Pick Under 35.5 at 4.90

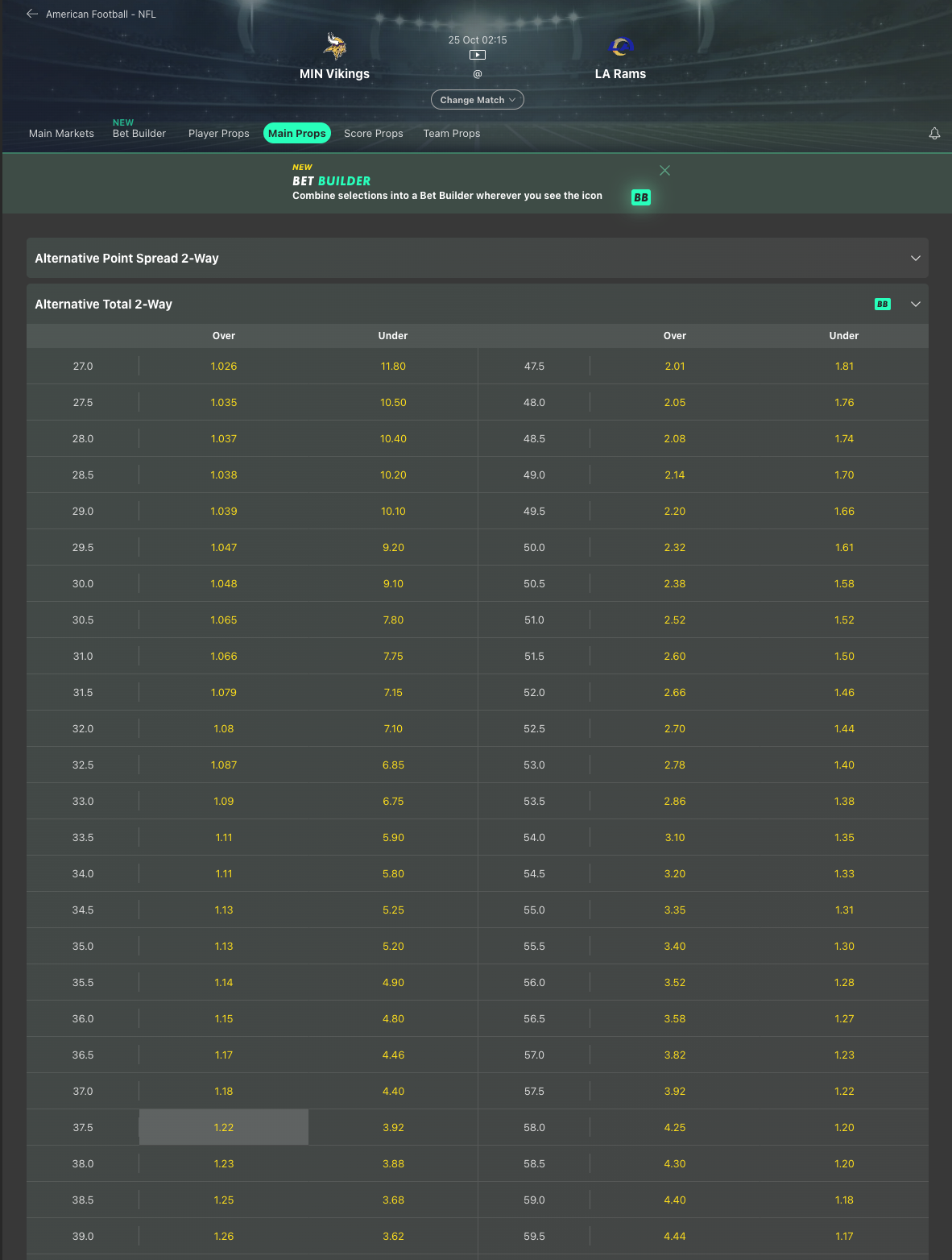393,982
